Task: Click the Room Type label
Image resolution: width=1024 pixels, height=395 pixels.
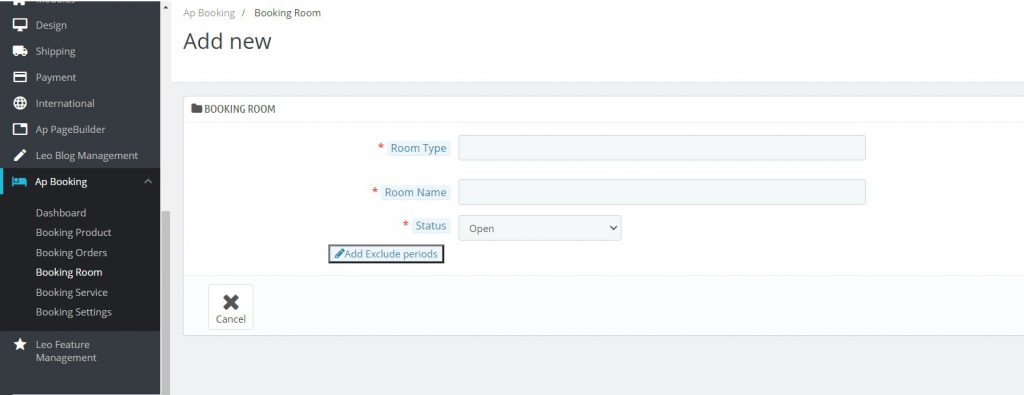Action: point(419,148)
